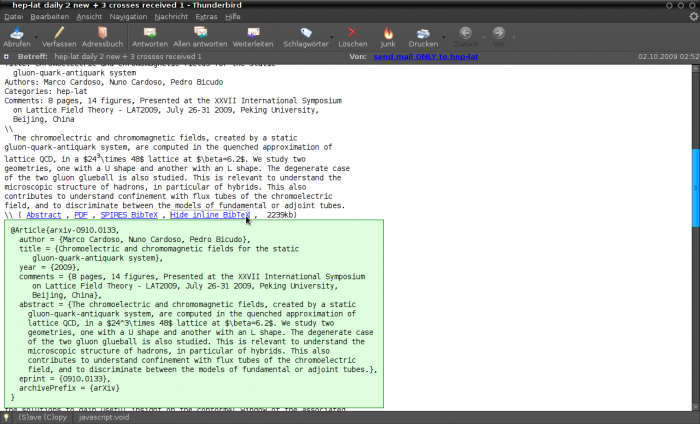Open the Abrufen dropdown arrow
Viewport: 700px width, 424px height.
tap(36, 37)
